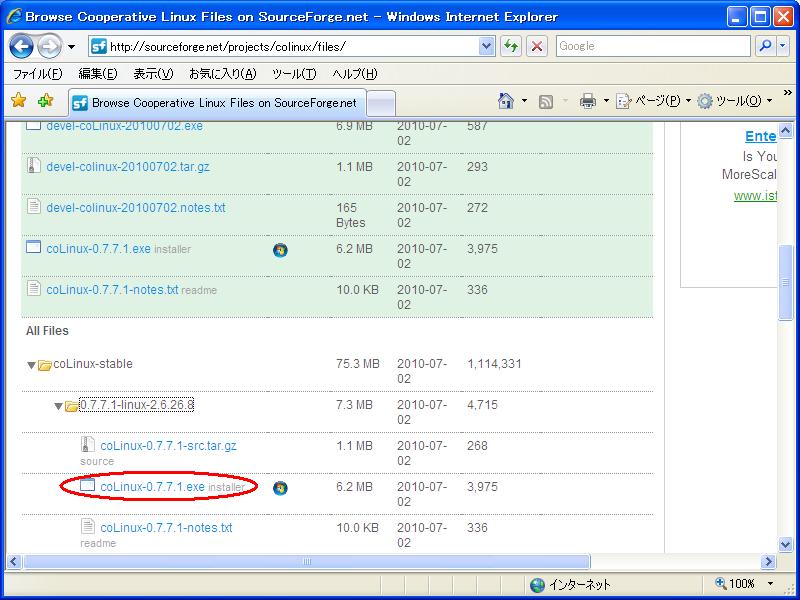Click the vertical scrollbar up arrow

coord(786,130)
